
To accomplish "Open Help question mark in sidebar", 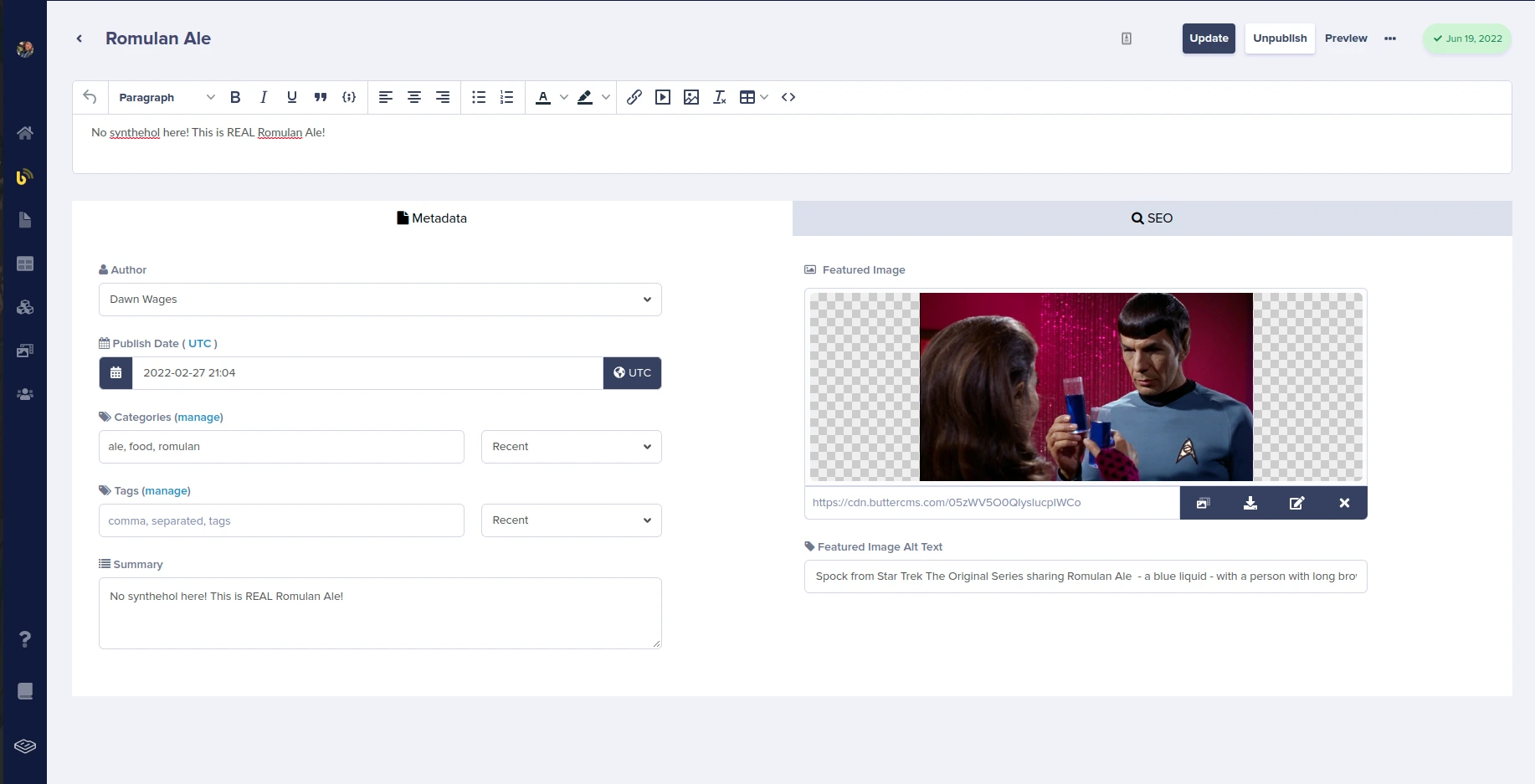I will click(25, 639).
